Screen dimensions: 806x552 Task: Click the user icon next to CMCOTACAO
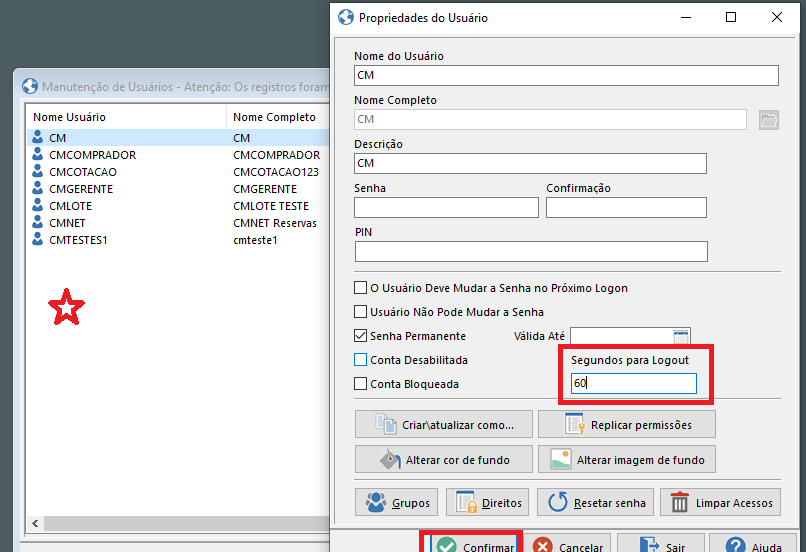38,171
